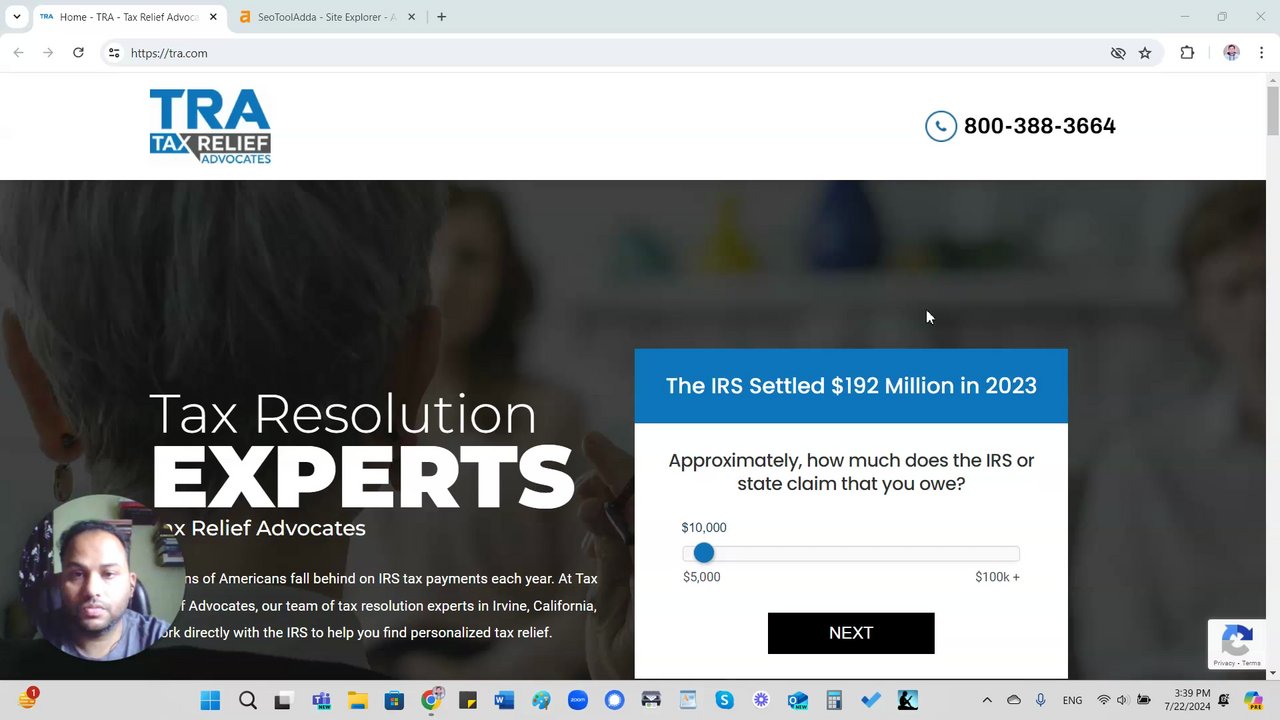Viewport: 1280px width, 720px height.
Task: Click the NEXT button in the form
Action: click(x=851, y=633)
